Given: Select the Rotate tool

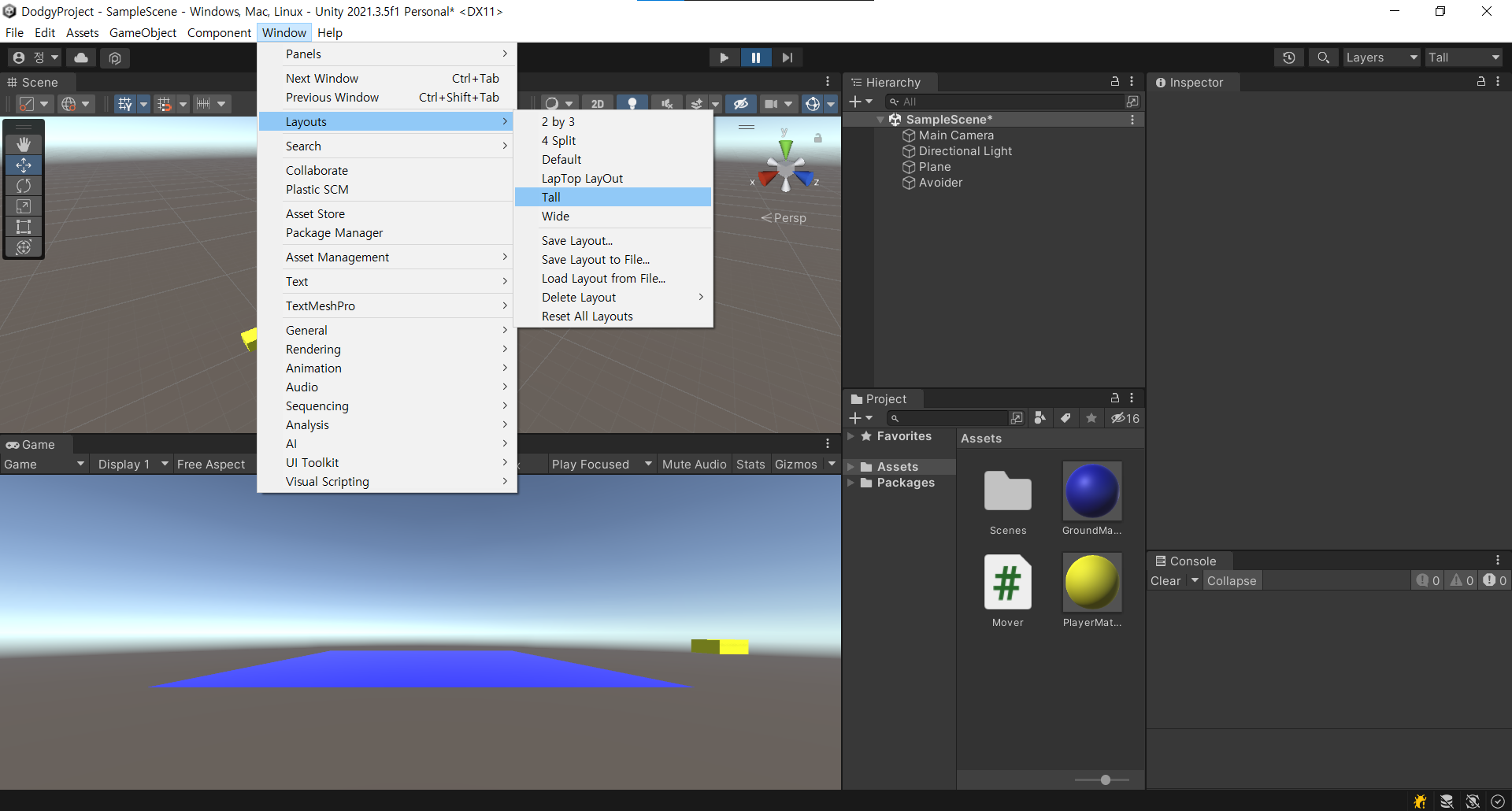Looking at the screenshot, I should point(24,186).
